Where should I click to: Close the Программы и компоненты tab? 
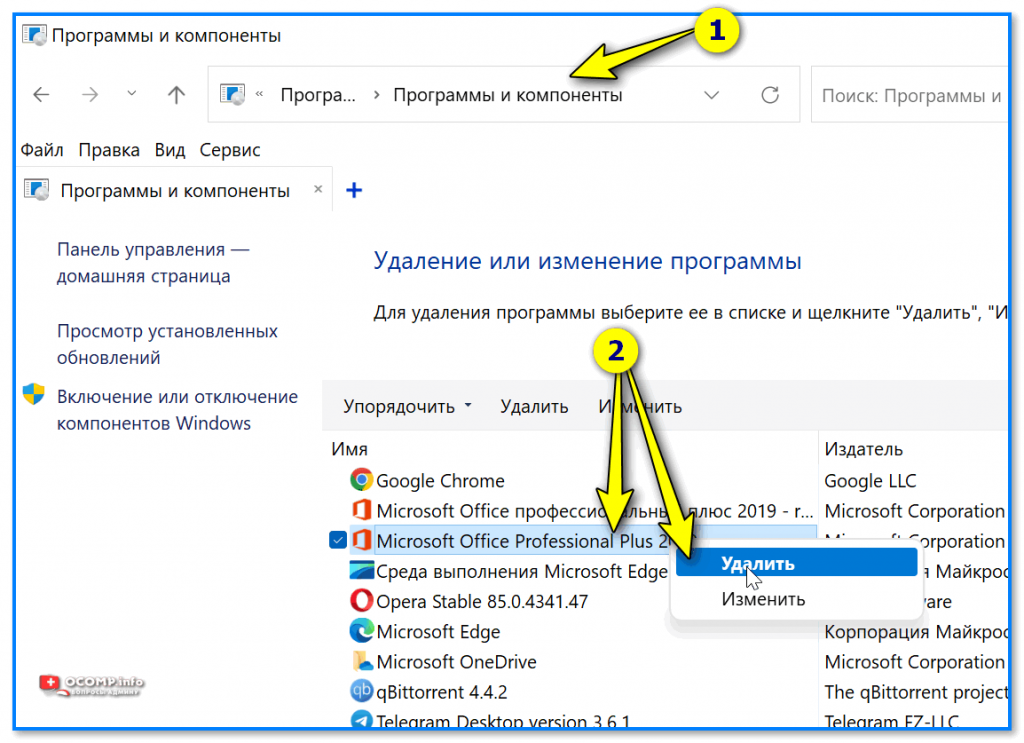click(x=318, y=189)
